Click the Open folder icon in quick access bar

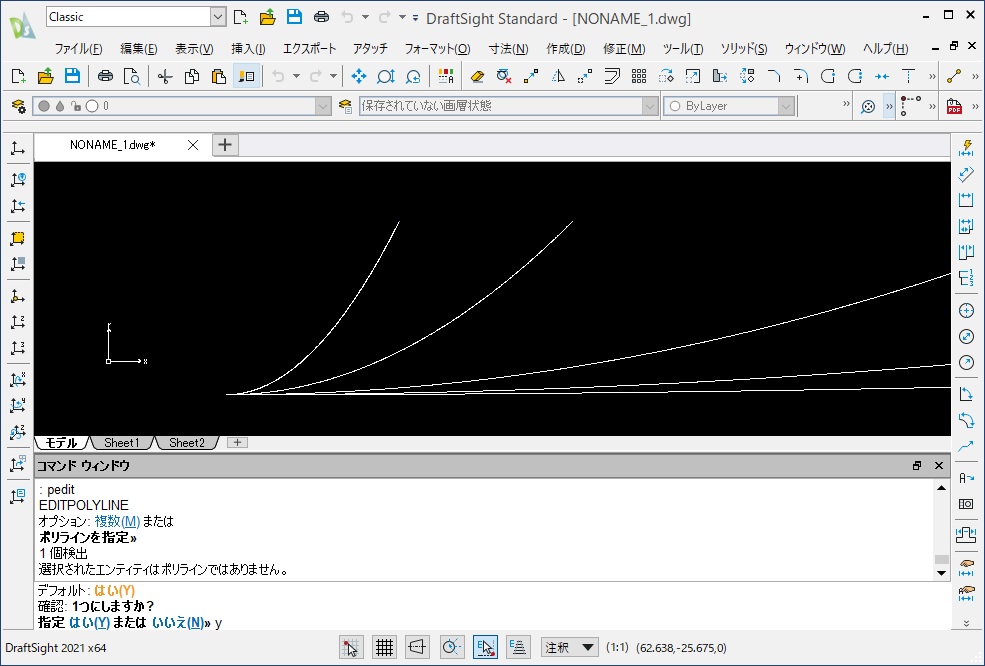click(x=268, y=17)
